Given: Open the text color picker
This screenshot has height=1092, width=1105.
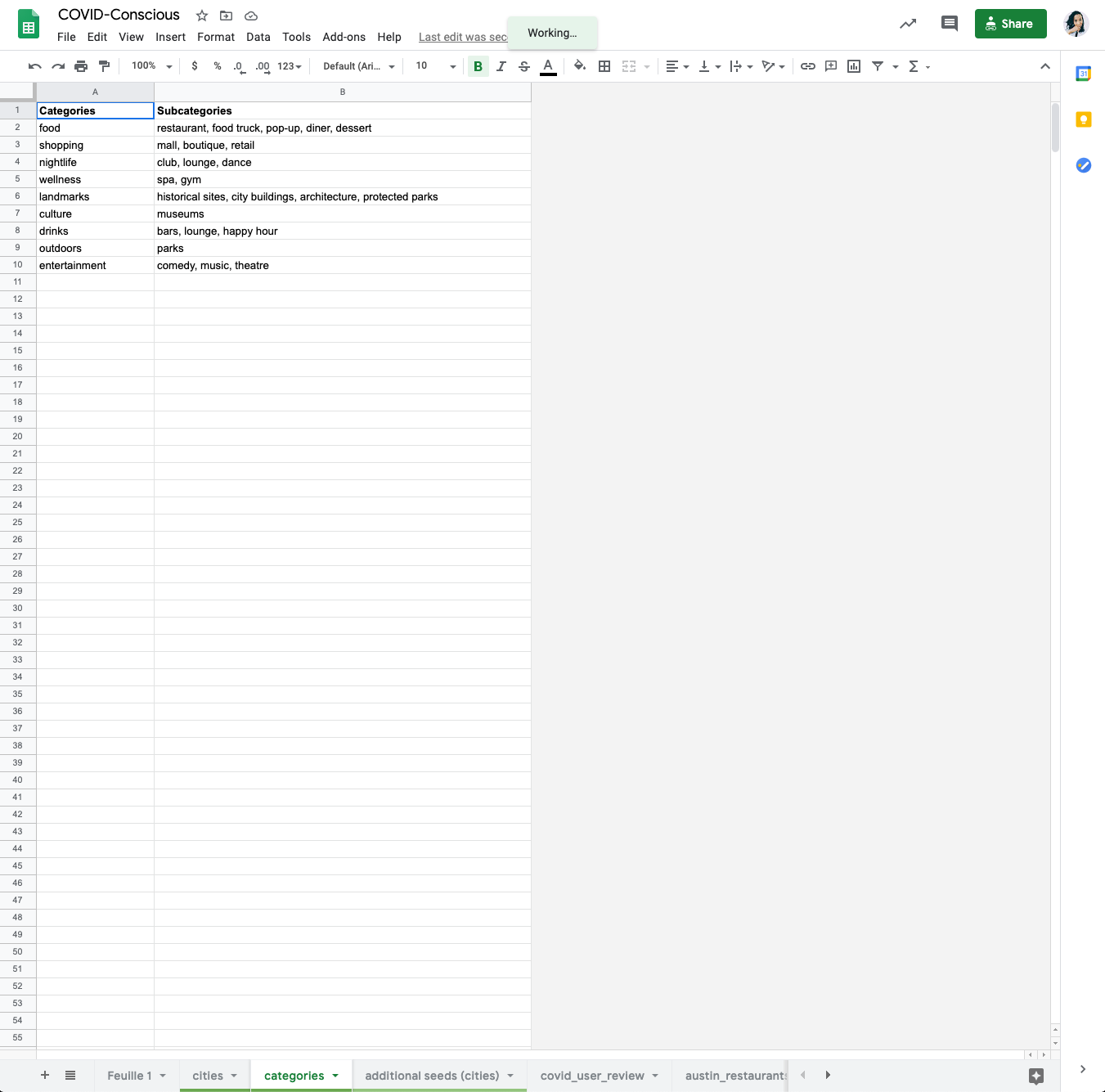Looking at the screenshot, I should [548, 66].
